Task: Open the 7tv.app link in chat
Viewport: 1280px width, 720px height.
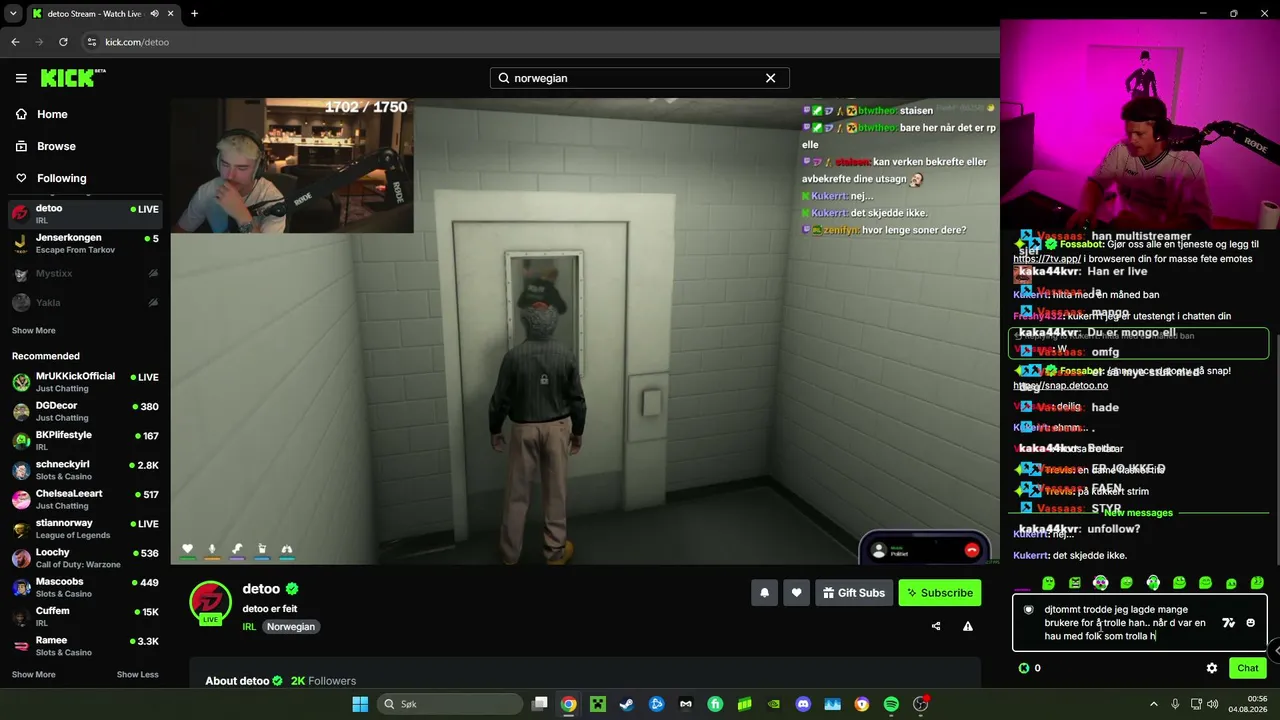Action: click(1046, 258)
